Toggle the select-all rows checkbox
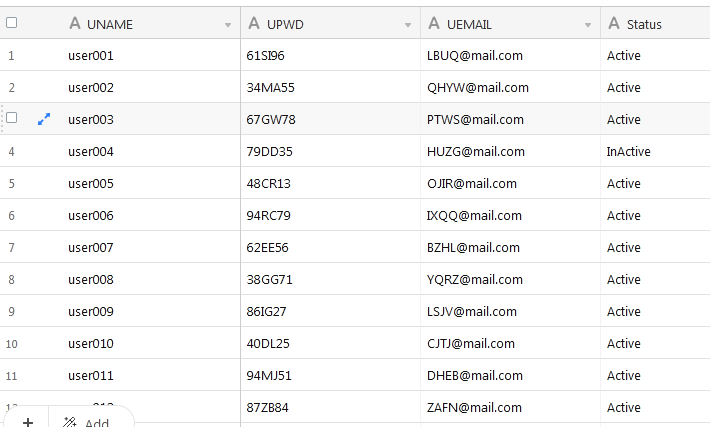This screenshot has width=710, height=427. point(12,23)
